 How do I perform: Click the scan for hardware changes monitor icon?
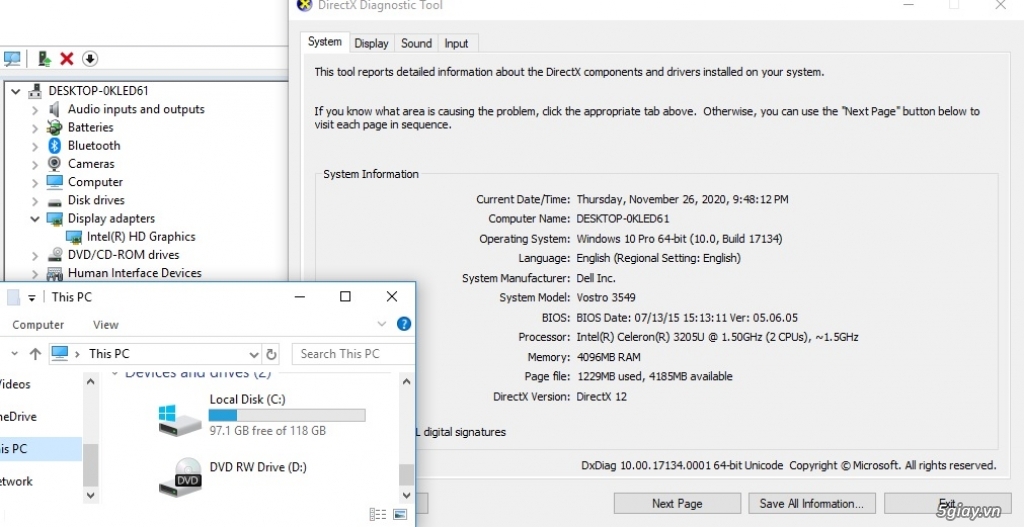[x=12, y=59]
